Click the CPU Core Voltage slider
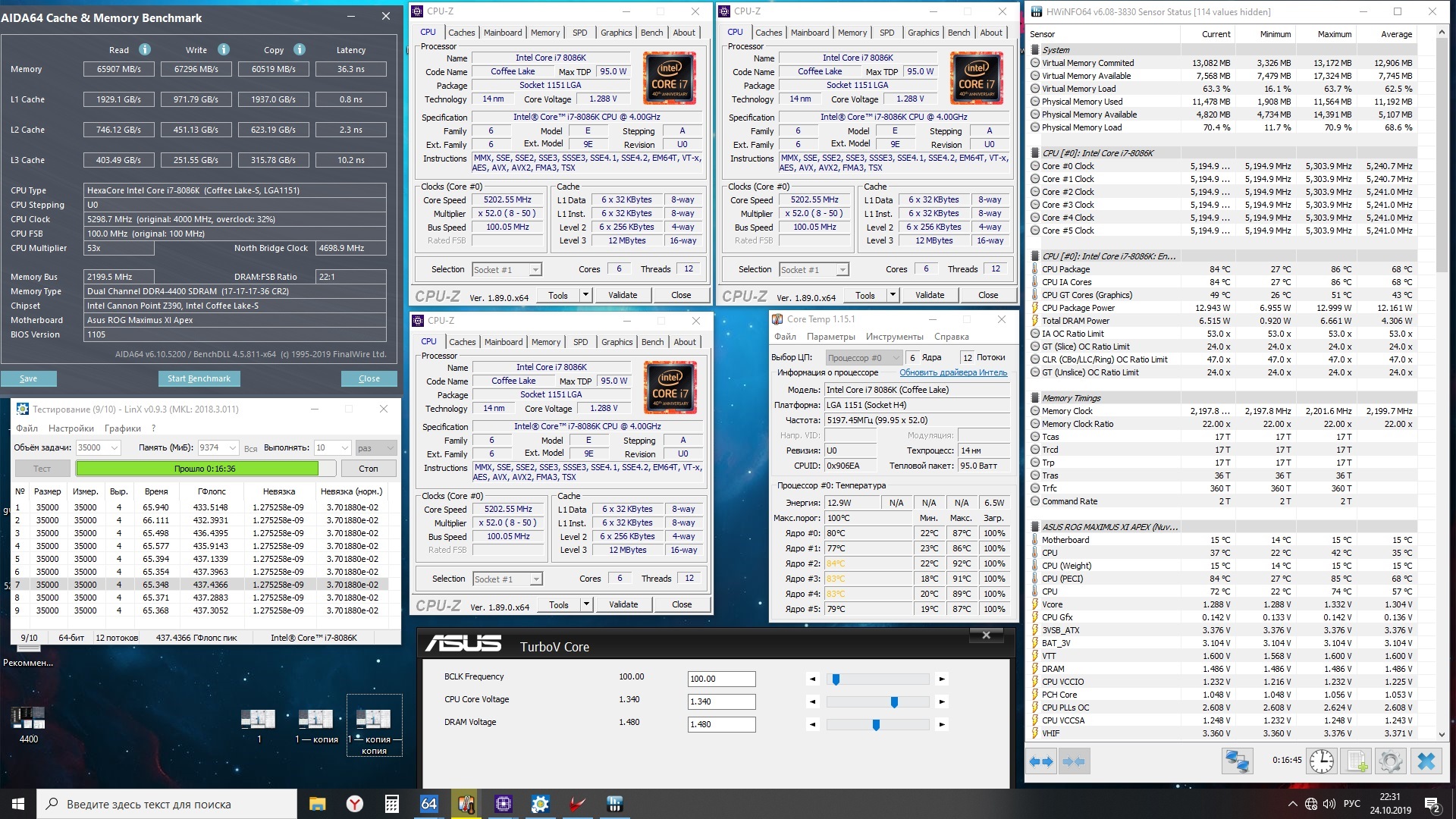This screenshot has height=819, width=1456. tap(894, 701)
